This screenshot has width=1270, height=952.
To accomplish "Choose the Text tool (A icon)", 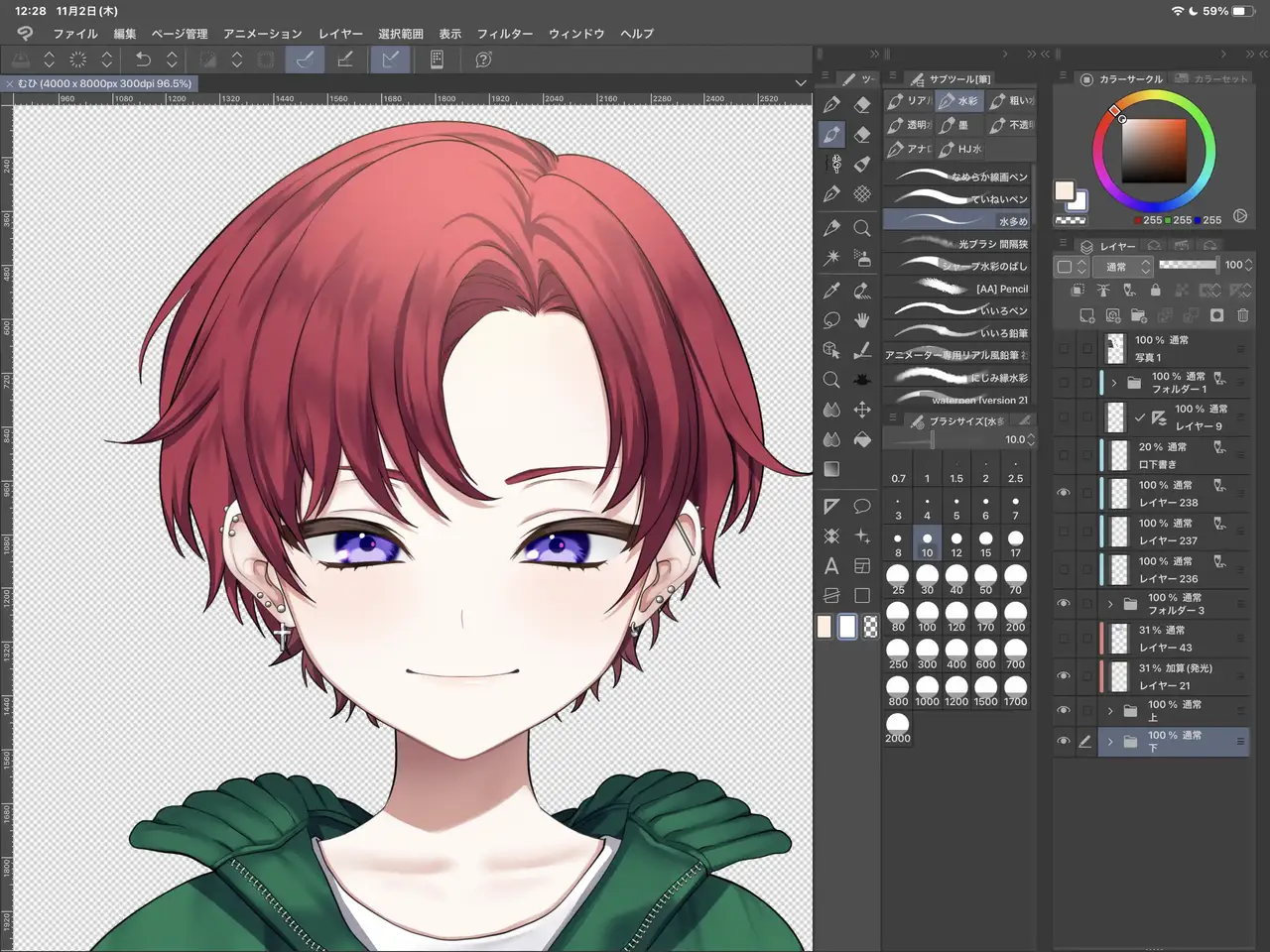I will (831, 566).
